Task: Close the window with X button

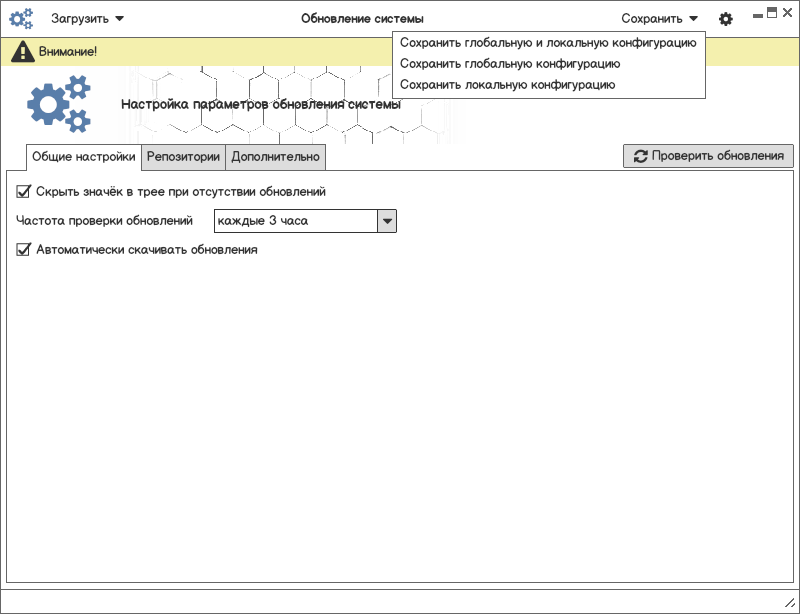Action: [787, 13]
